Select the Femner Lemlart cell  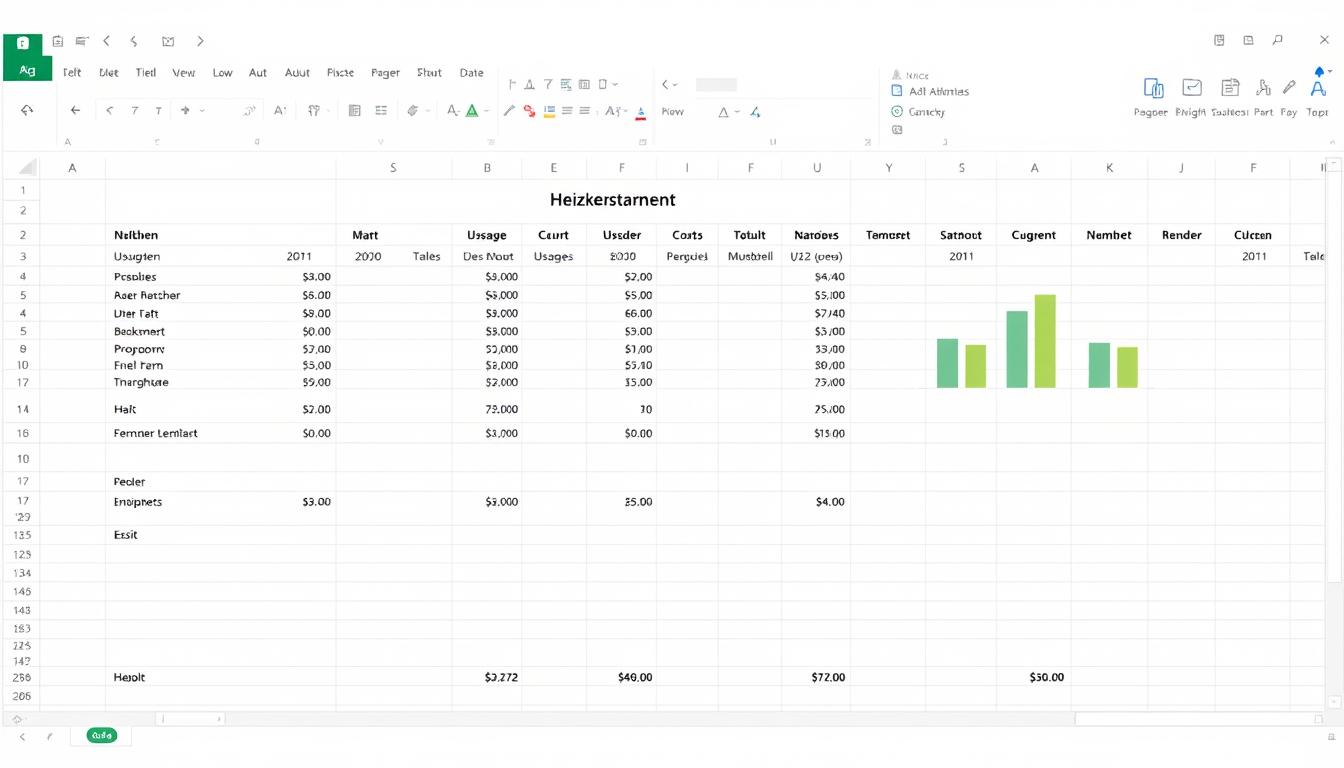click(156, 434)
